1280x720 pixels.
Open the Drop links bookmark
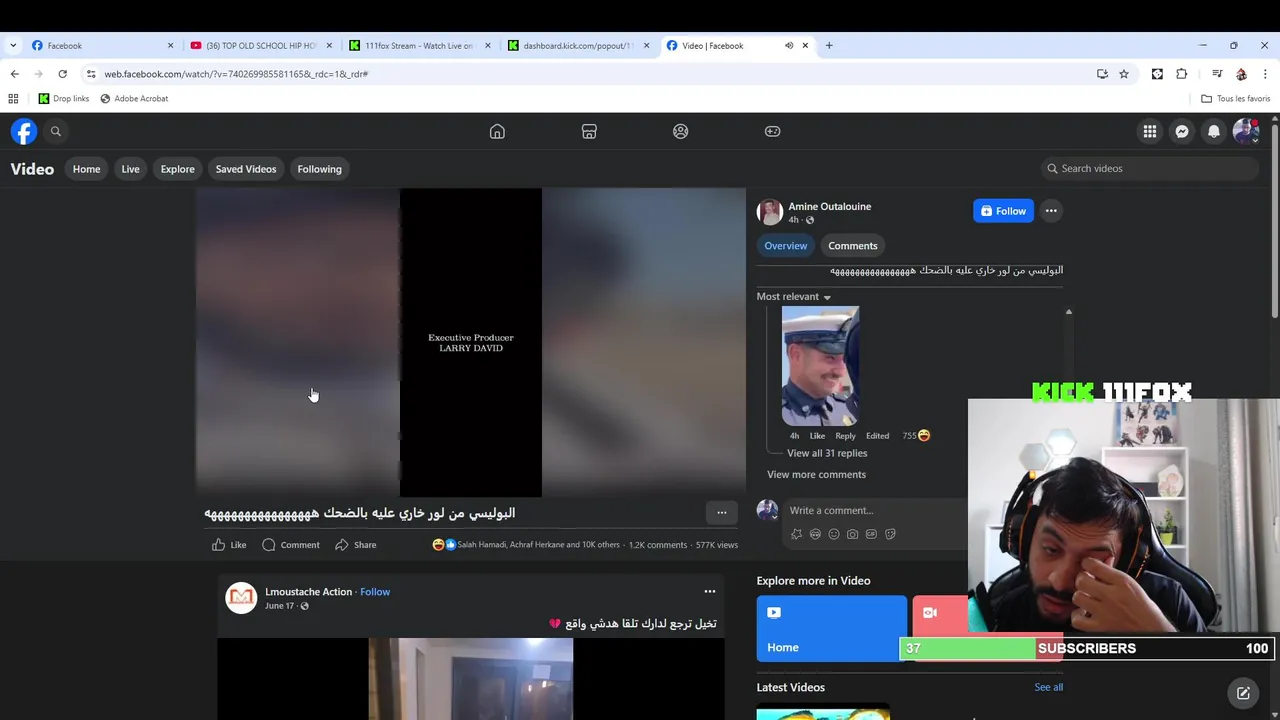click(63, 98)
